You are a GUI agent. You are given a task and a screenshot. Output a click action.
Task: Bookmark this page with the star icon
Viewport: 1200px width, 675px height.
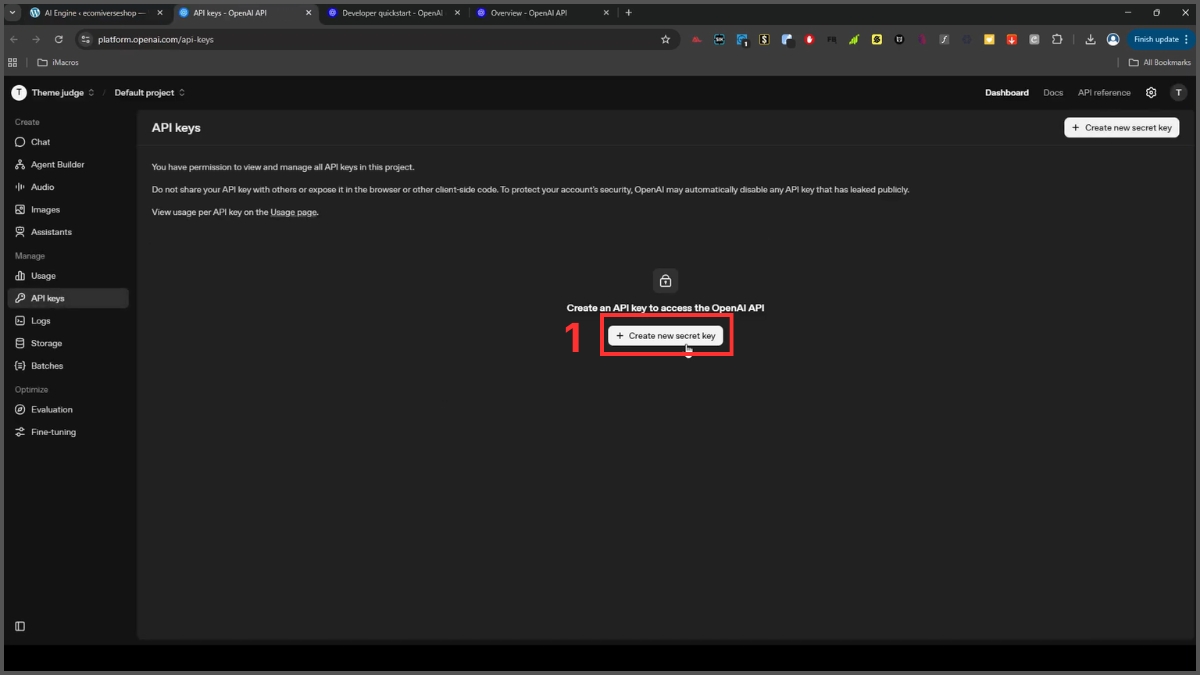665,39
